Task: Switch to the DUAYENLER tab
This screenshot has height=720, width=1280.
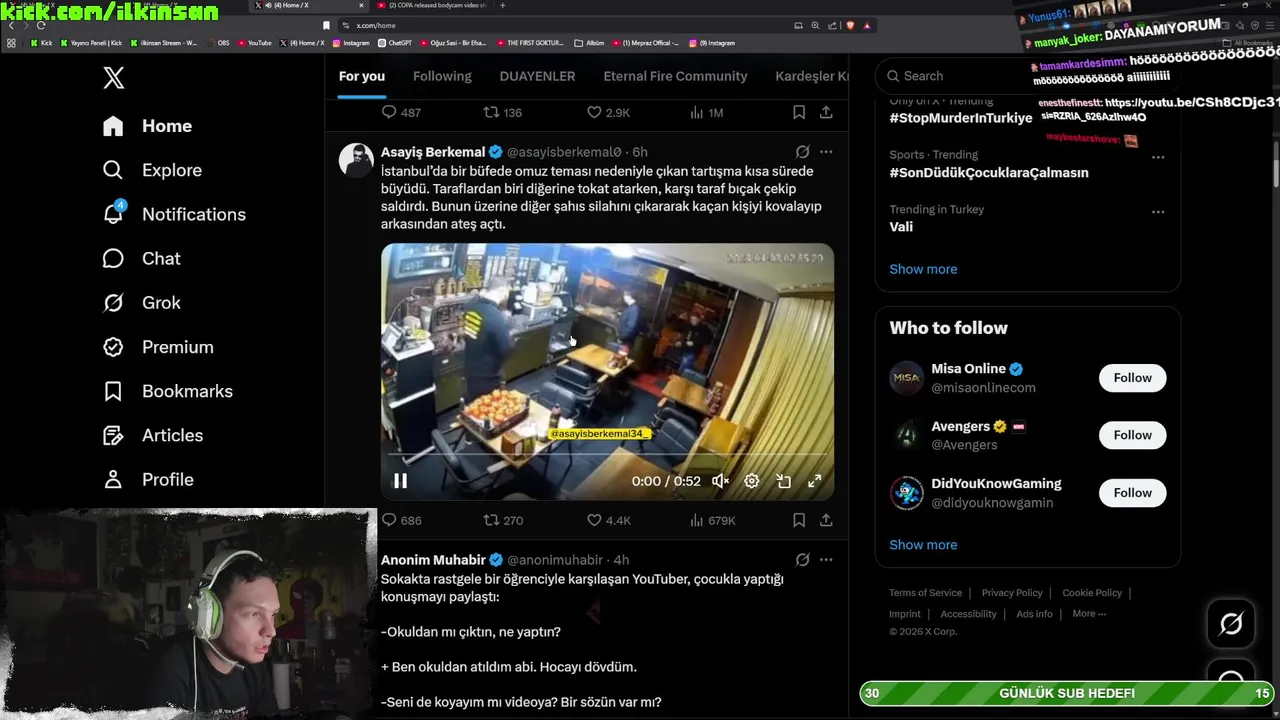Action: (537, 76)
